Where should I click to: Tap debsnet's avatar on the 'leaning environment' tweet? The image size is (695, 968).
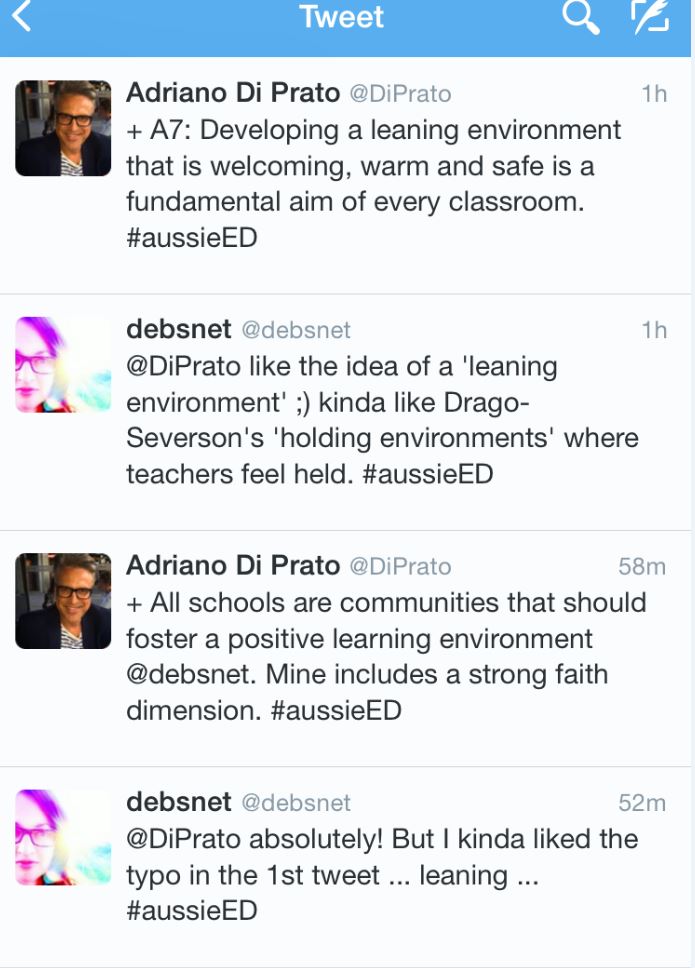click(x=63, y=365)
